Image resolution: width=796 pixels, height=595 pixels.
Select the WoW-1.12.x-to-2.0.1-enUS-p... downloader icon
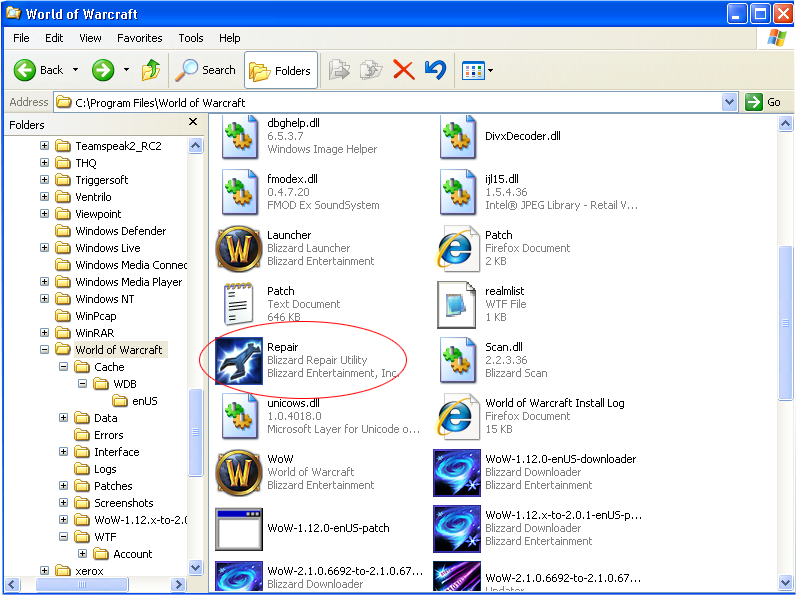click(x=457, y=528)
